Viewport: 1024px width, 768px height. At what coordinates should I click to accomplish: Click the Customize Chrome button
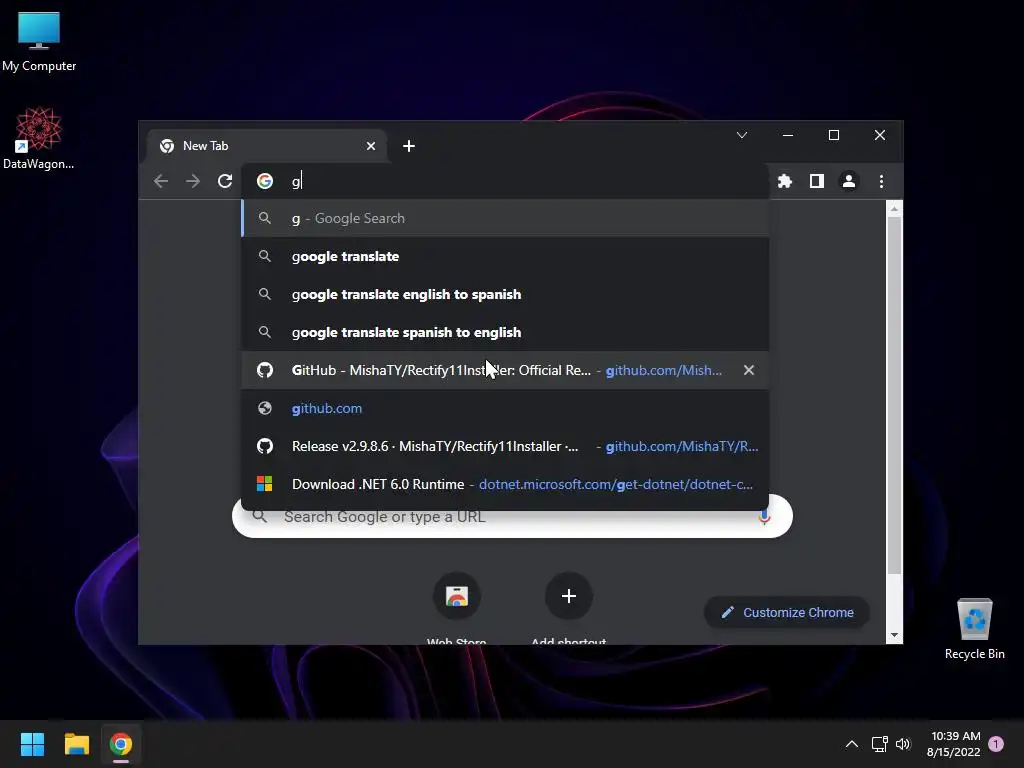(x=787, y=613)
